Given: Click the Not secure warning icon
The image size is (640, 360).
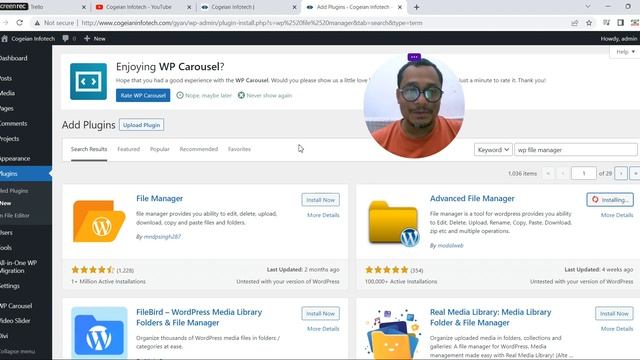Looking at the screenshot, I should point(37,23).
